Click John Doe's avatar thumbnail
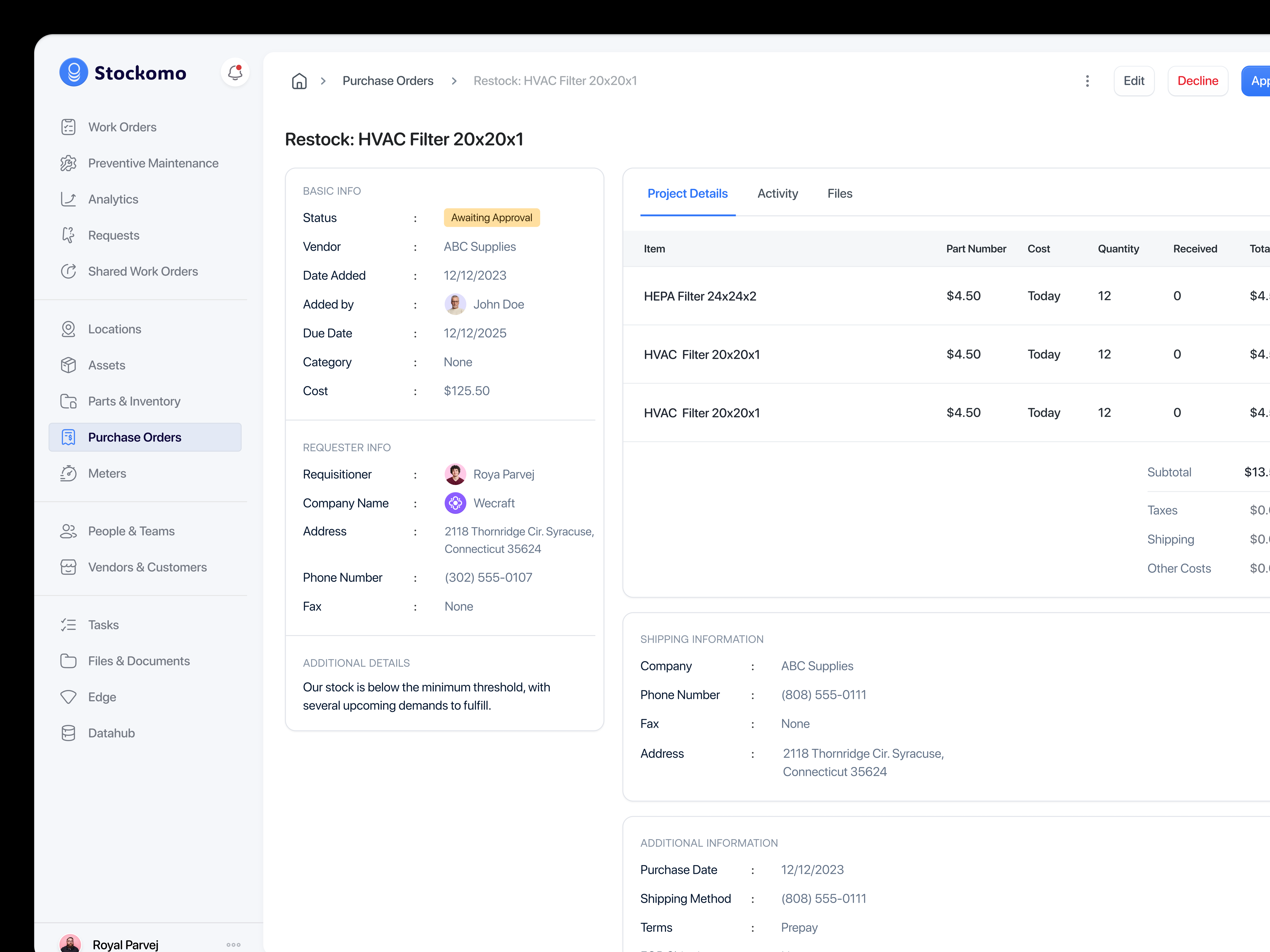This screenshot has width=1270, height=952. point(455,304)
